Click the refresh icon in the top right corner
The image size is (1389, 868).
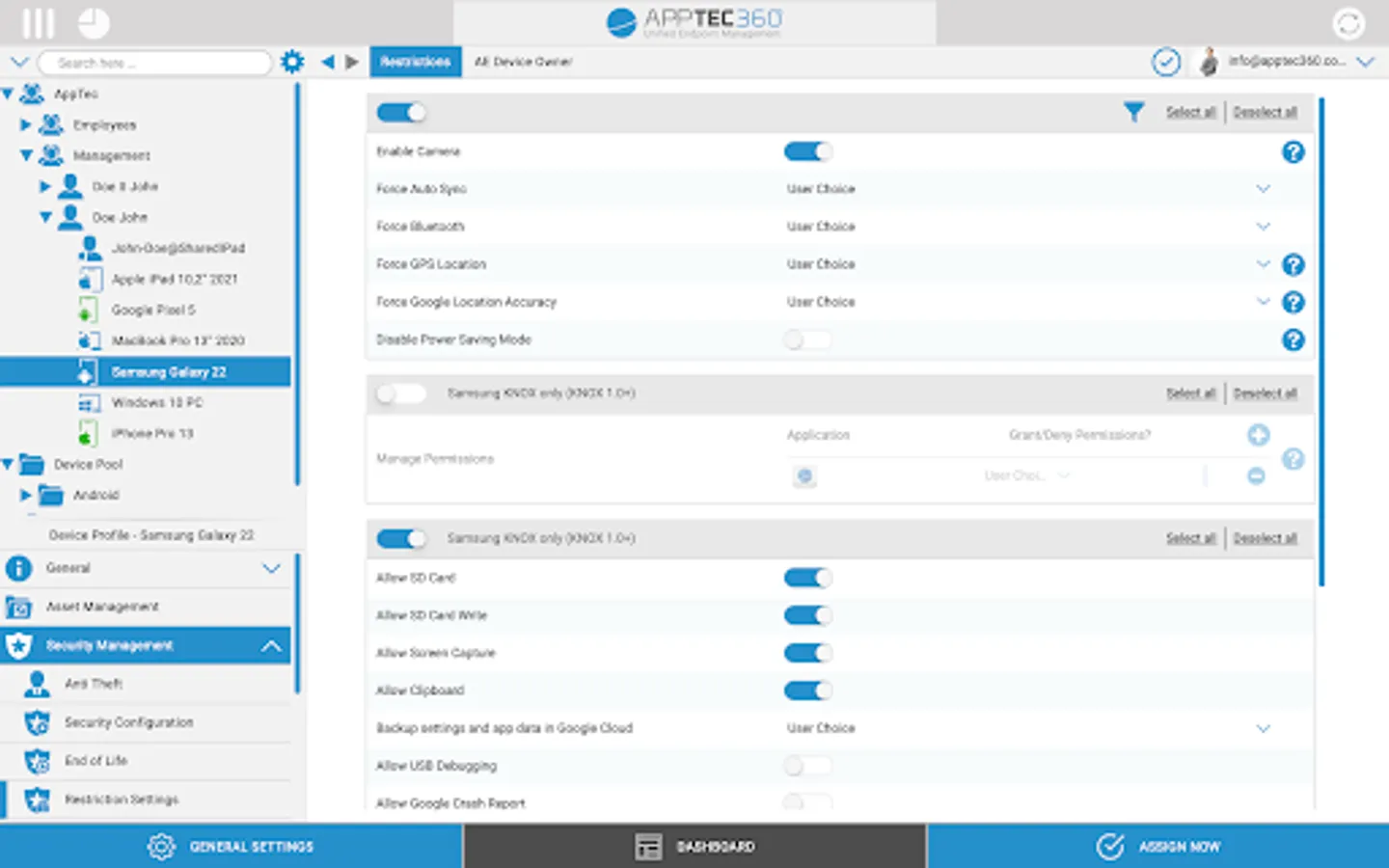[1348, 23]
